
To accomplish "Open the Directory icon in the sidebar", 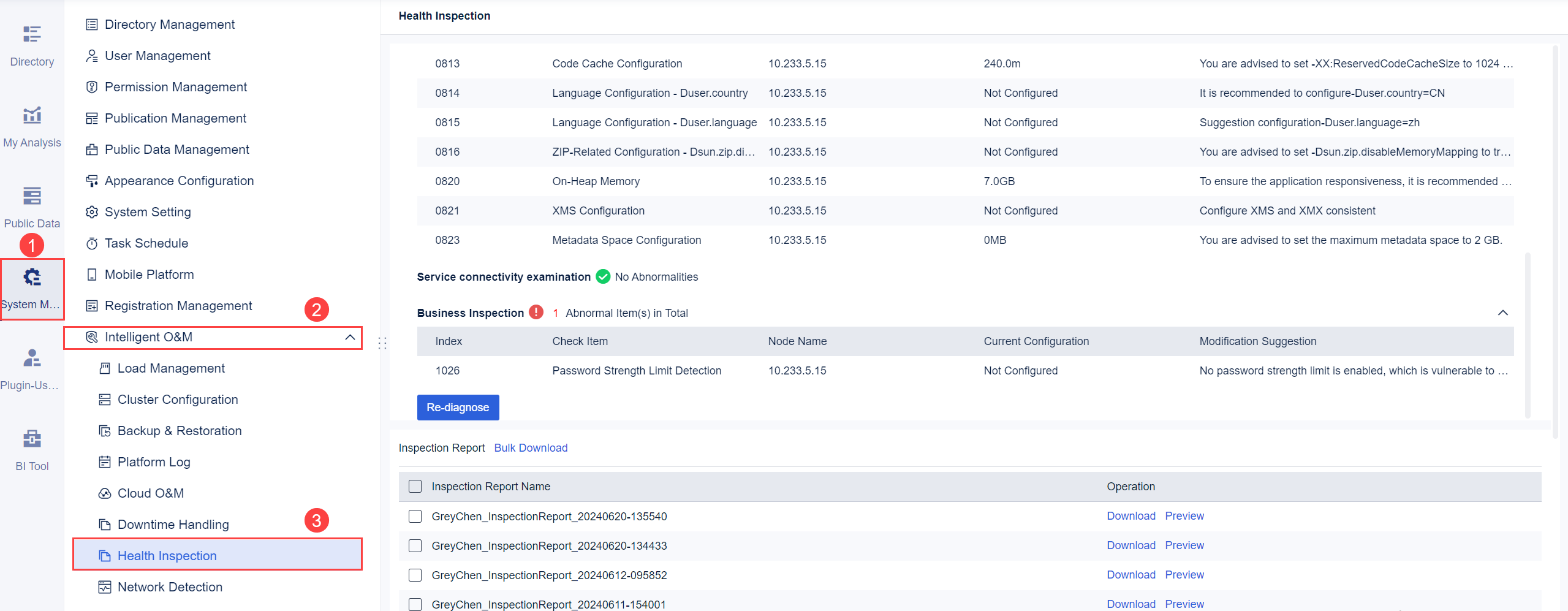I will click(x=32, y=34).
